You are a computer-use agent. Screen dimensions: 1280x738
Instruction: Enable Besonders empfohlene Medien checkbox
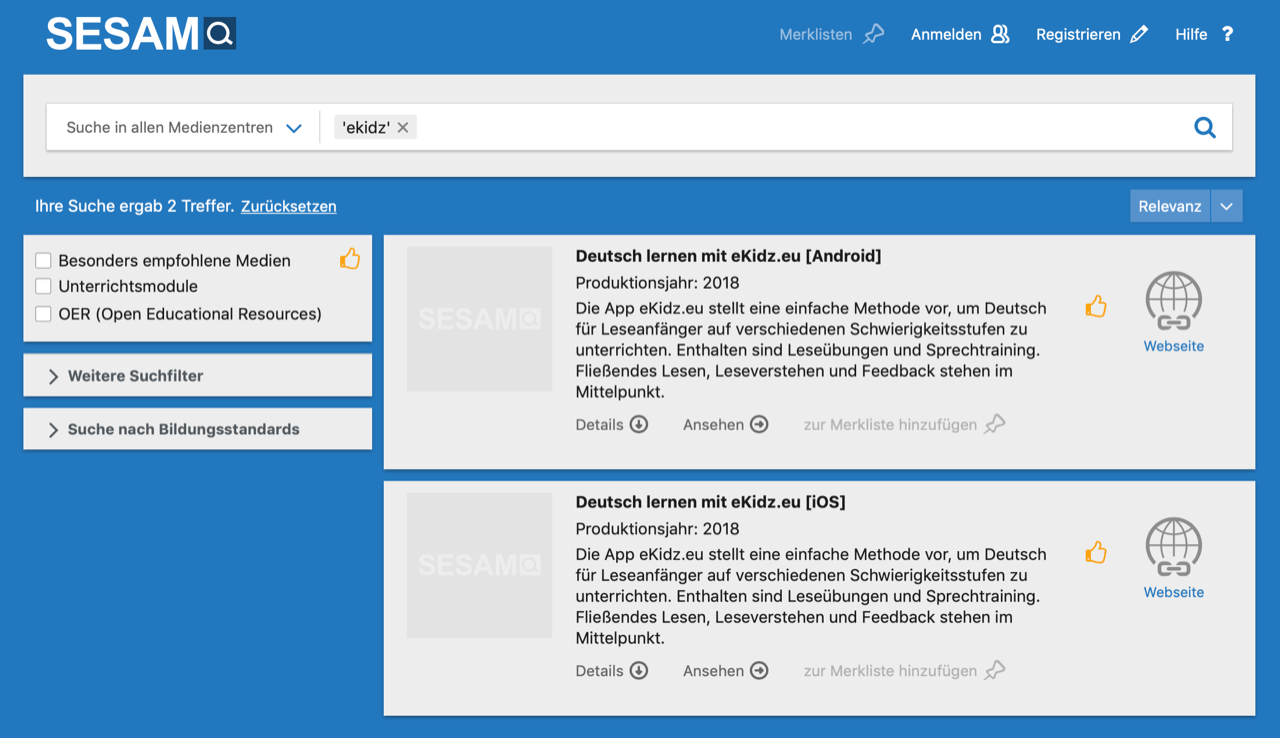[43, 261]
